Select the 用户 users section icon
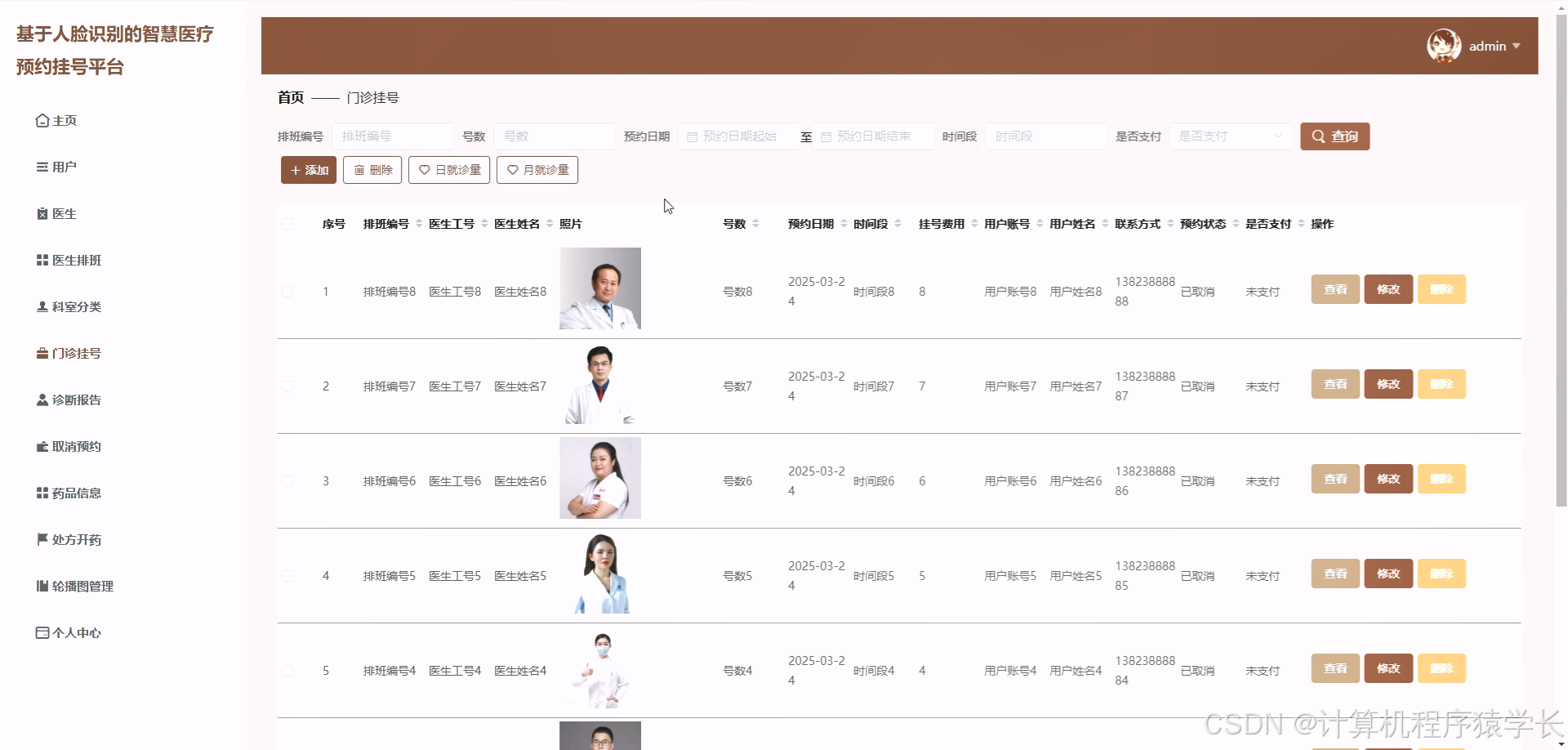 click(x=42, y=166)
